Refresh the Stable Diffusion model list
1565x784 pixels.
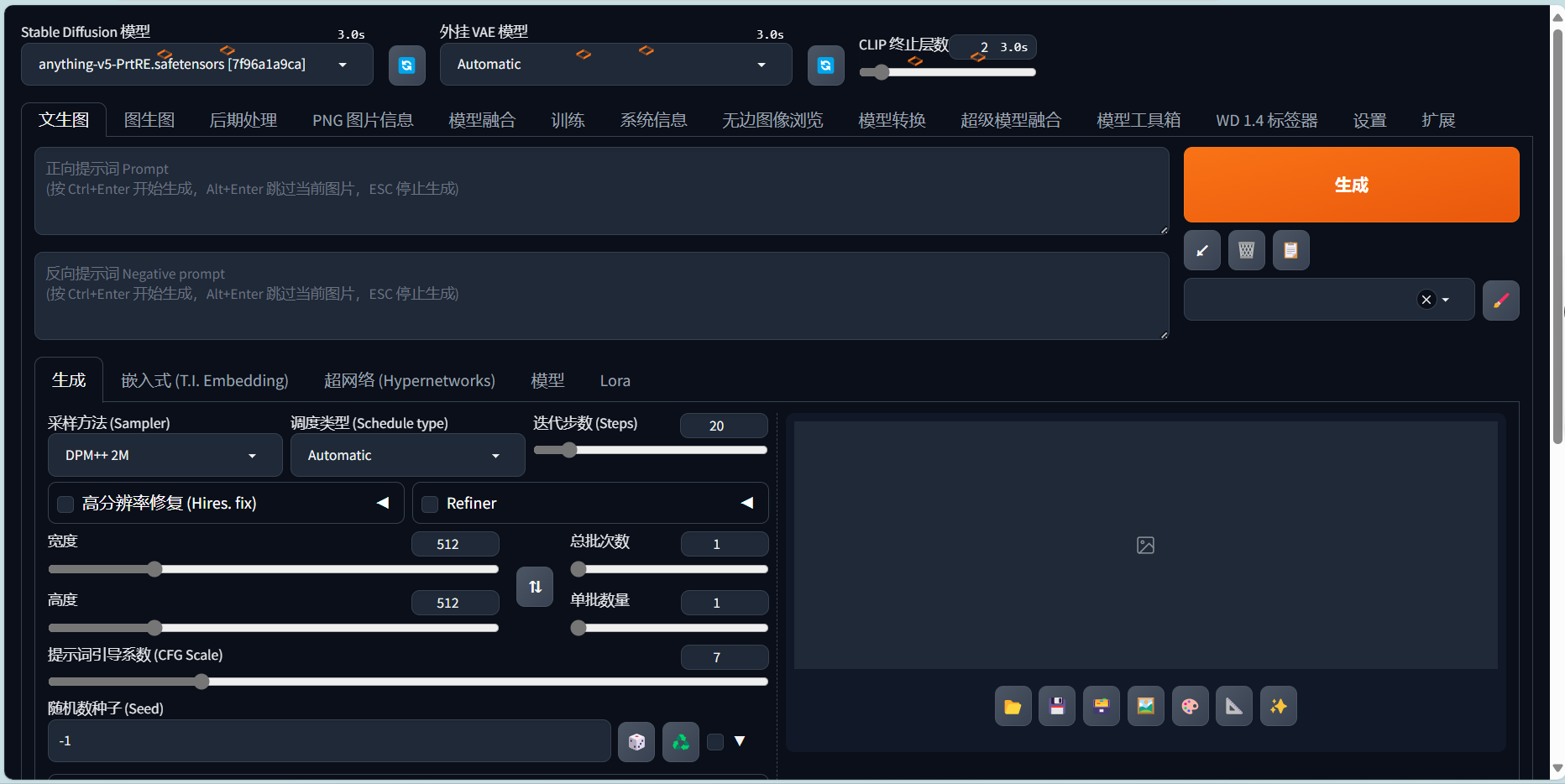(x=406, y=65)
